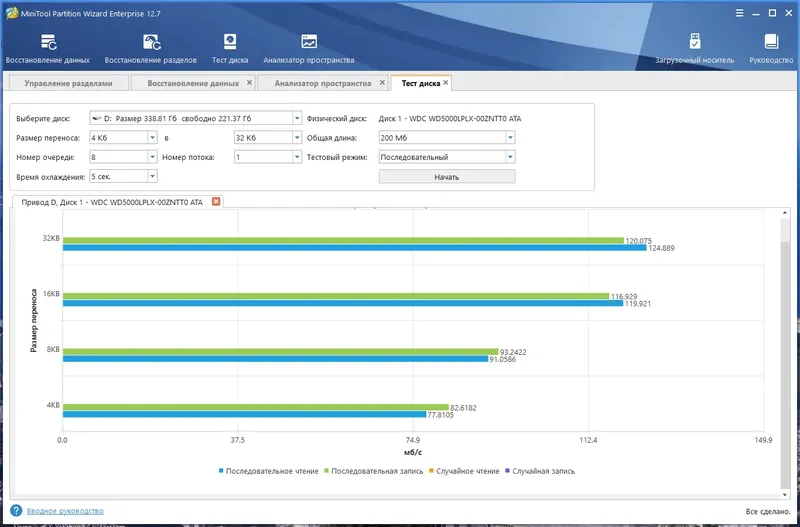
Task: Click the 32KB green write bar
Action: 343,240
